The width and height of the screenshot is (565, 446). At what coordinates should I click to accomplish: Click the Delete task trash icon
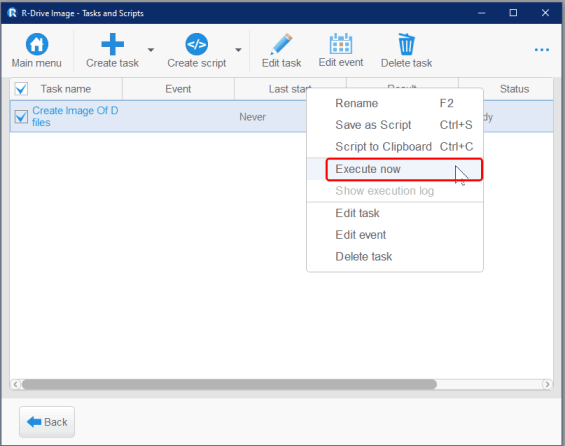pos(406,44)
